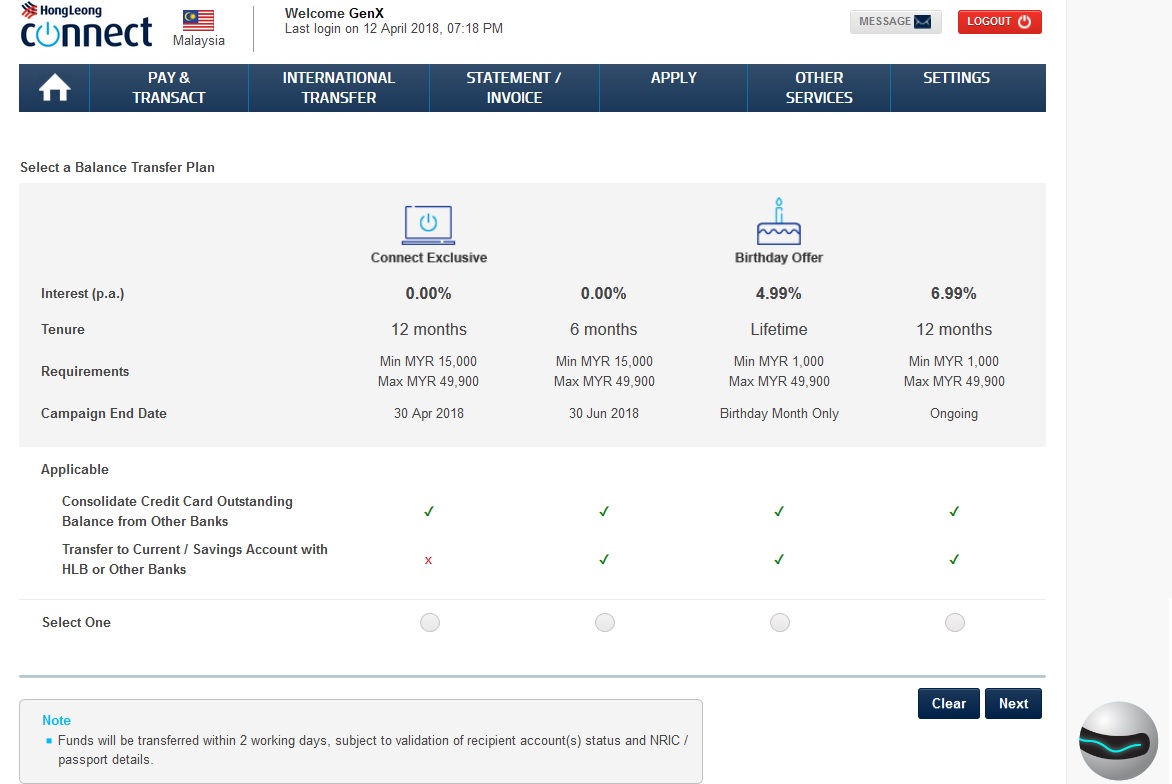The image size is (1172, 784).
Task: Select the 0.00% 6 months plan radio button
Action: tap(604, 623)
